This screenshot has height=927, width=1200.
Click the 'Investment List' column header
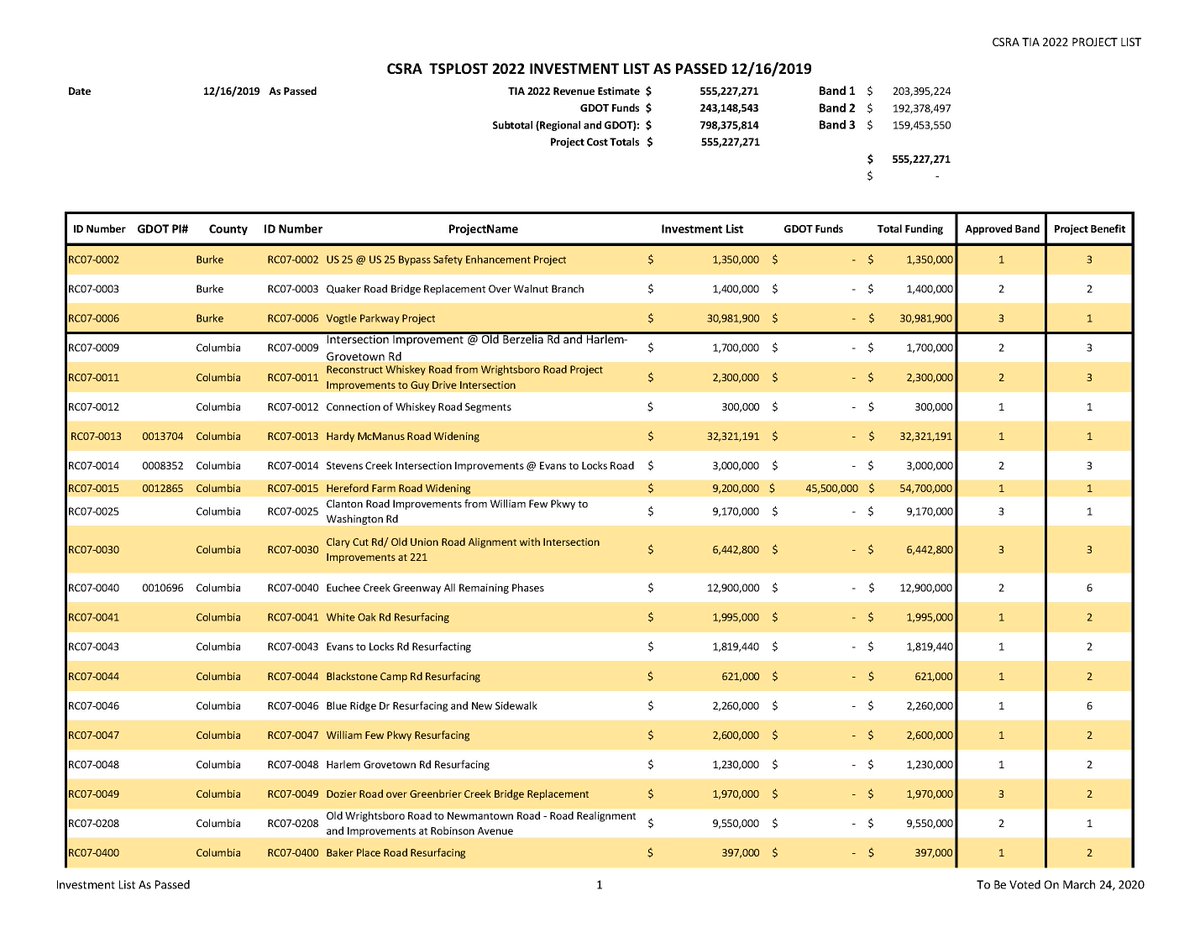(x=702, y=229)
